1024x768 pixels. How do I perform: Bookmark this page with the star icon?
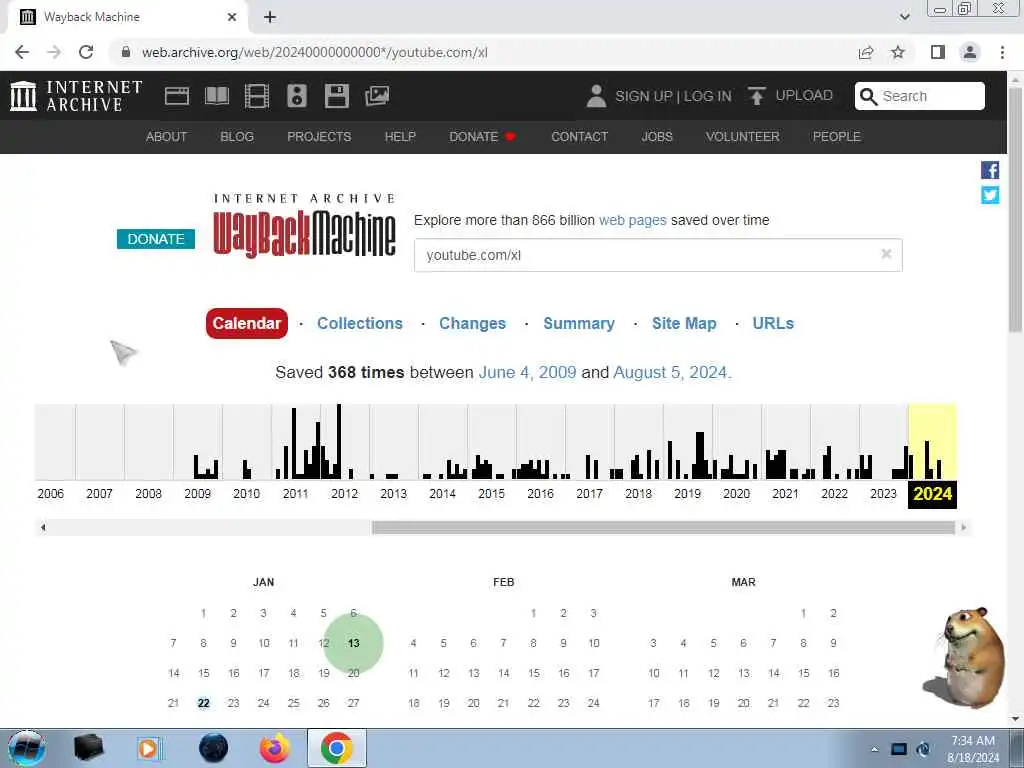click(x=898, y=52)
